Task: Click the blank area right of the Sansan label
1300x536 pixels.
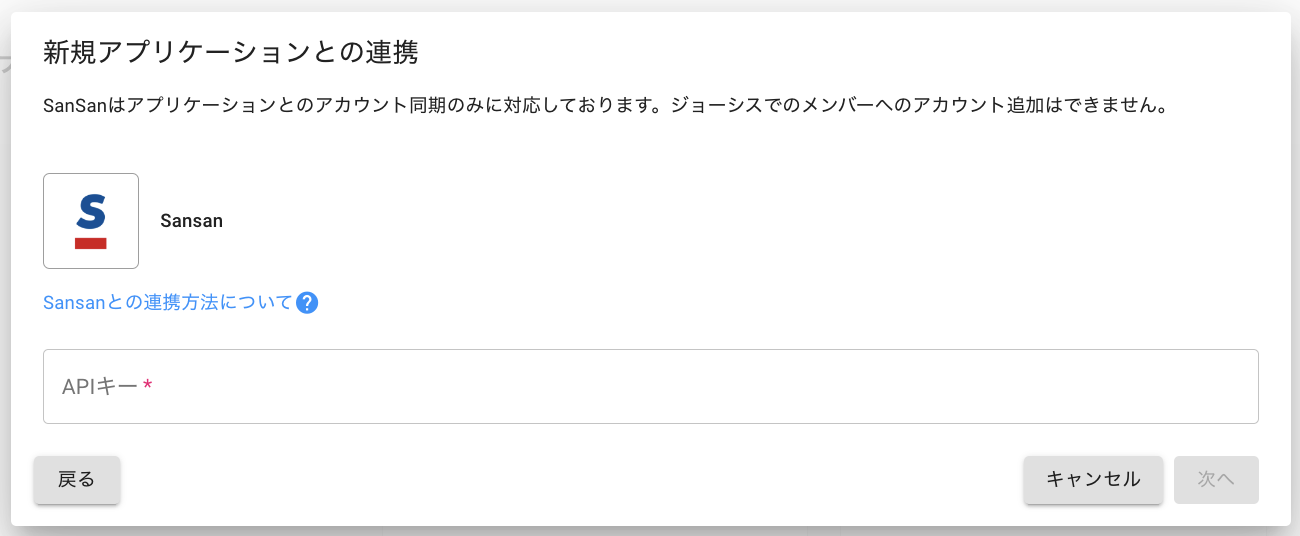Action: click(700, 221)
